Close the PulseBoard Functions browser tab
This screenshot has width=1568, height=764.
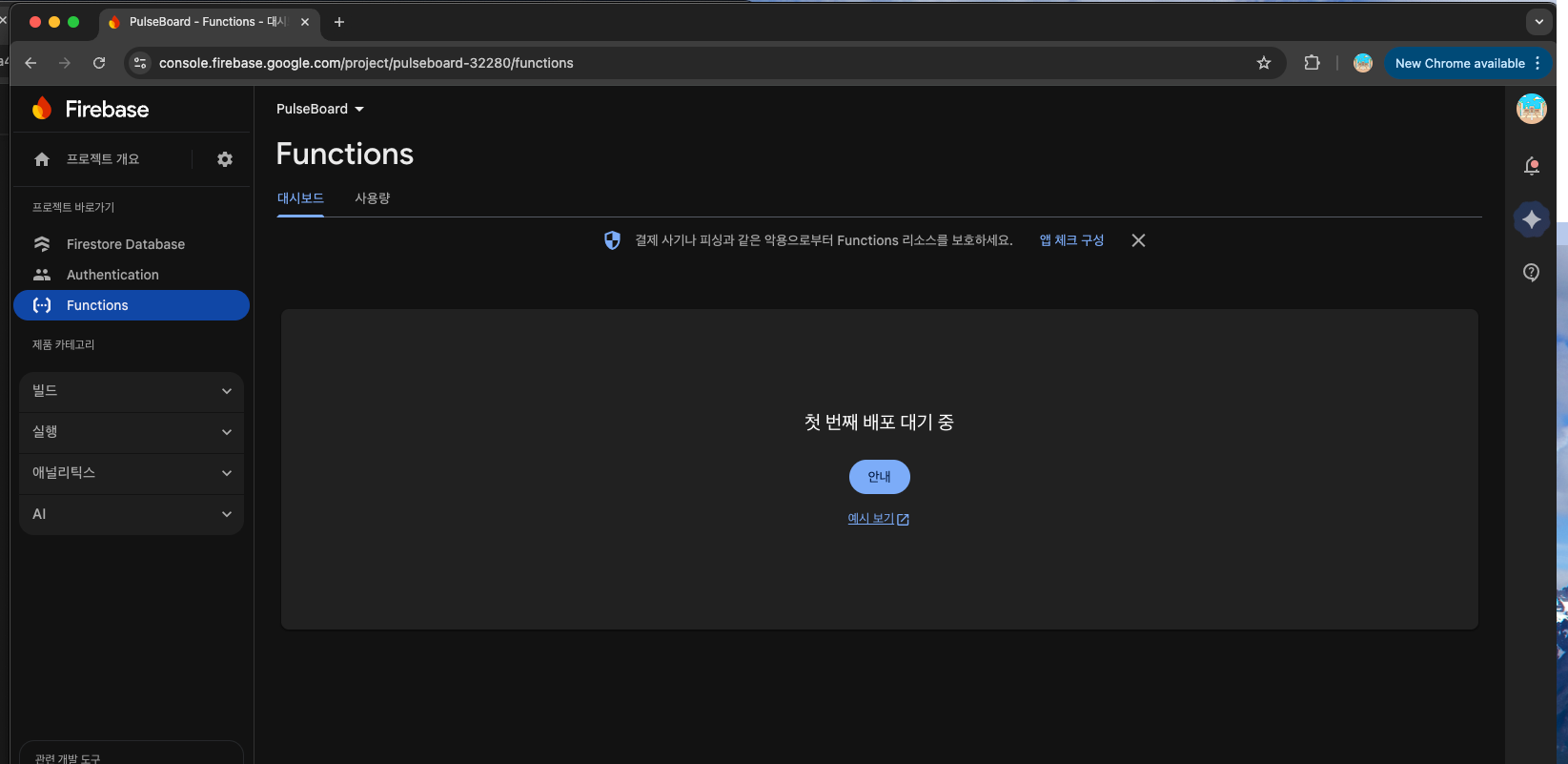(305, 22)
